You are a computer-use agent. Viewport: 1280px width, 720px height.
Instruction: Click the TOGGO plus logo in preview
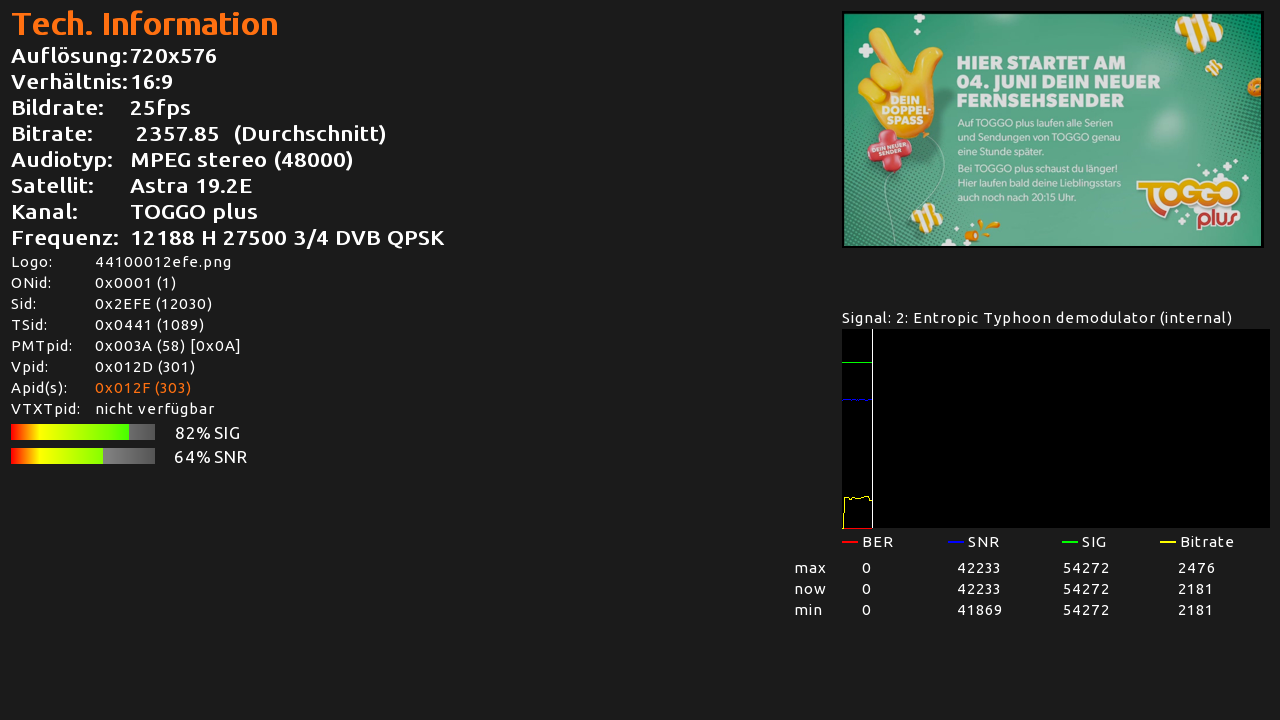(1188, 203)
